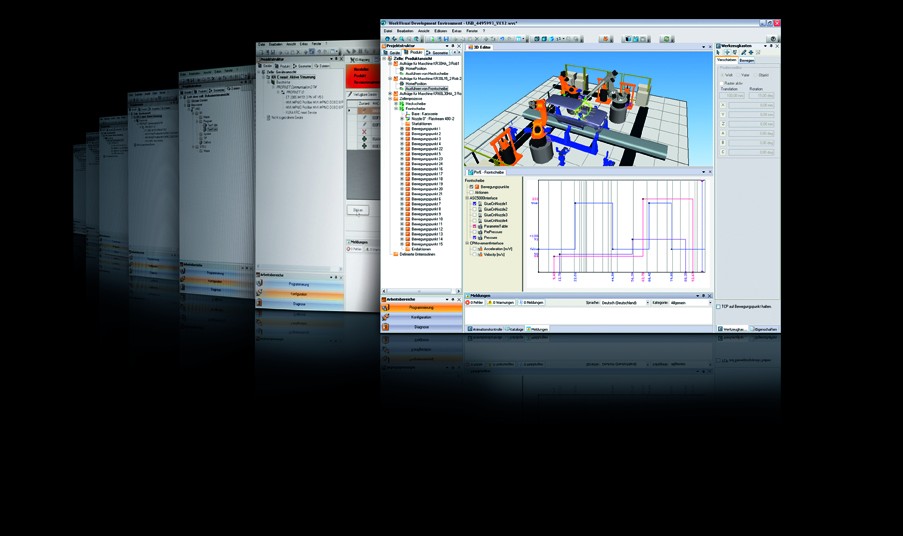Image resolution: width=903 pixels, height=536 pixels.
Task: Open the Ansicht menu
Action: (423, 31)
